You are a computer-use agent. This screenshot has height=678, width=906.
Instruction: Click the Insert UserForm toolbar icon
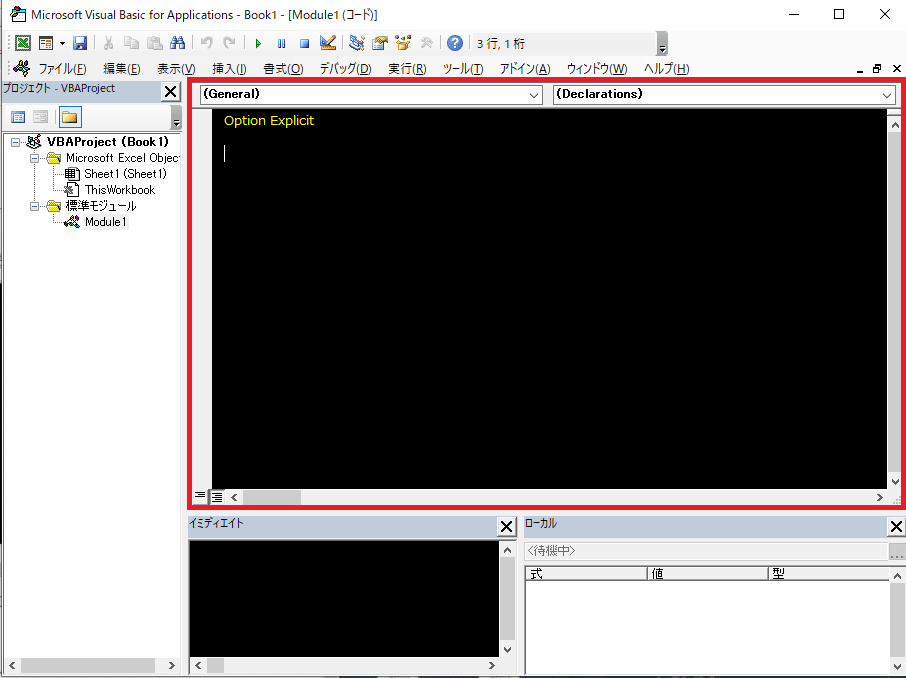pos(46,43)
